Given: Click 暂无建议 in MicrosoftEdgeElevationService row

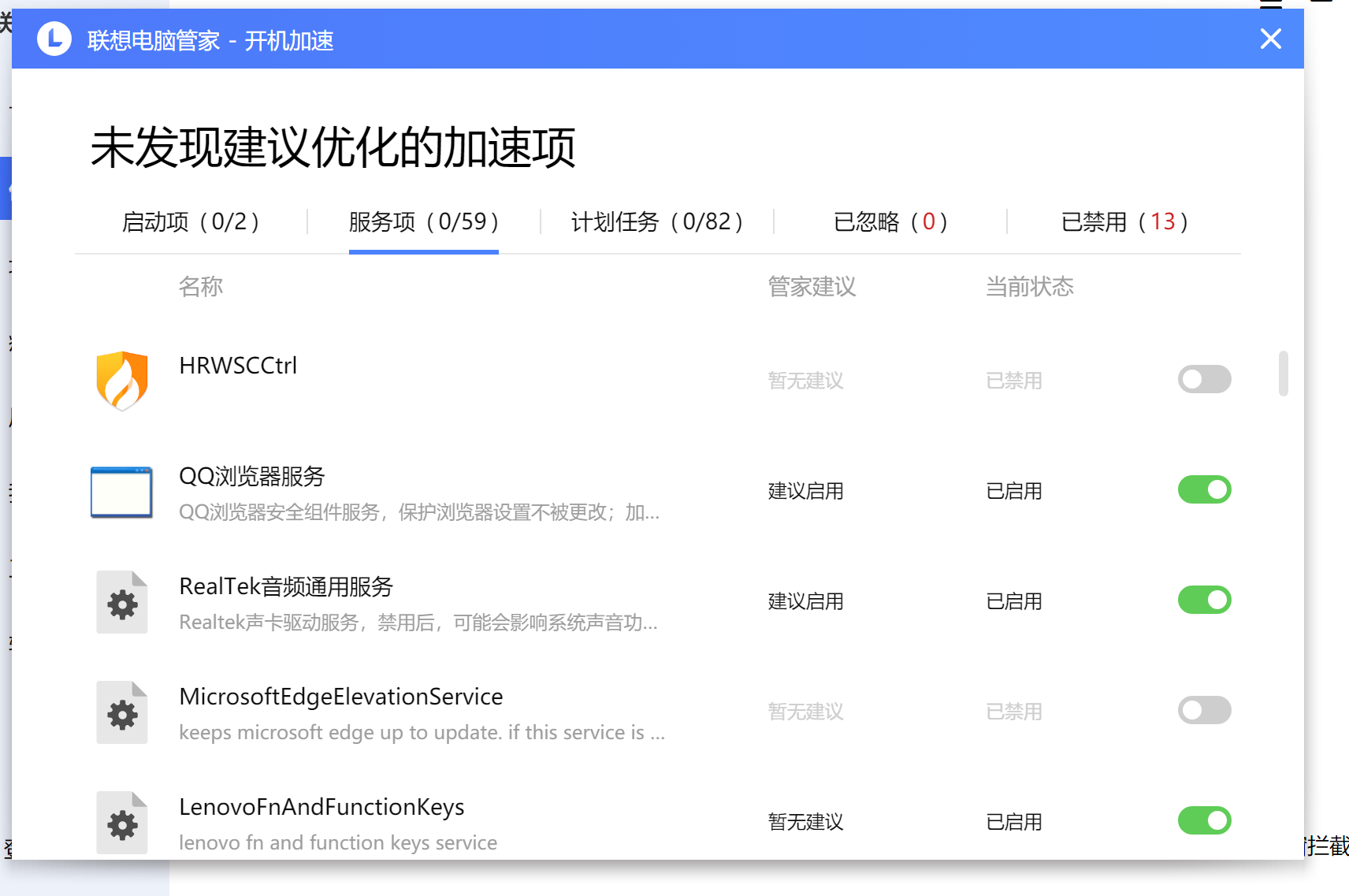Looking at the screenshot, I should (805, 712).
